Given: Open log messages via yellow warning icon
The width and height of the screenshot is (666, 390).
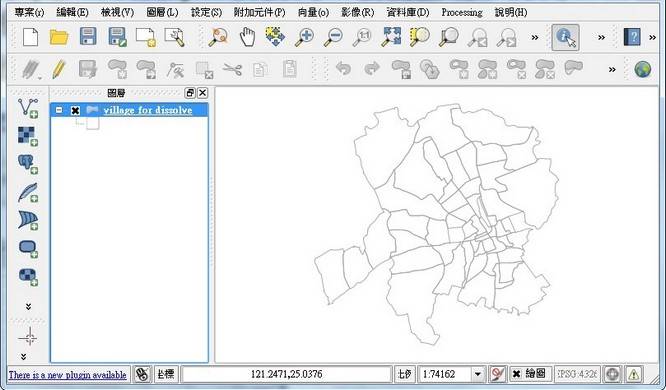Looking at the screenshot, I should [x=633, y=374].
